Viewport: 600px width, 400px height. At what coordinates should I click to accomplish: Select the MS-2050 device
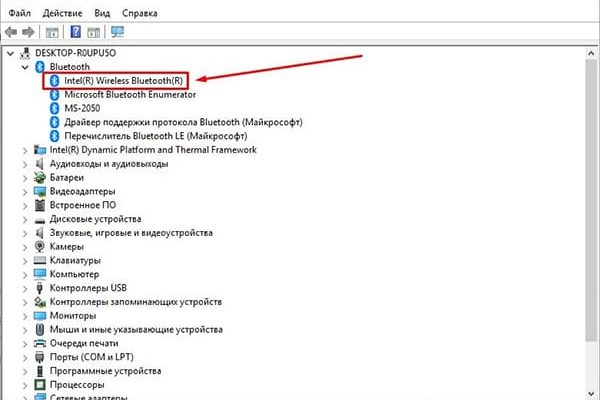82,108
